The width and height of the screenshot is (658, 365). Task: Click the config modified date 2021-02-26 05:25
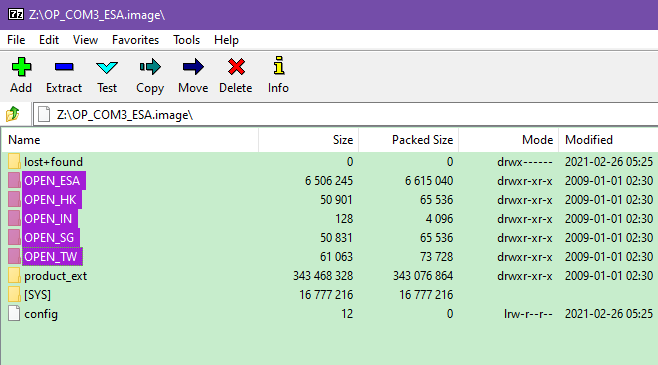[x=609, y=313]
